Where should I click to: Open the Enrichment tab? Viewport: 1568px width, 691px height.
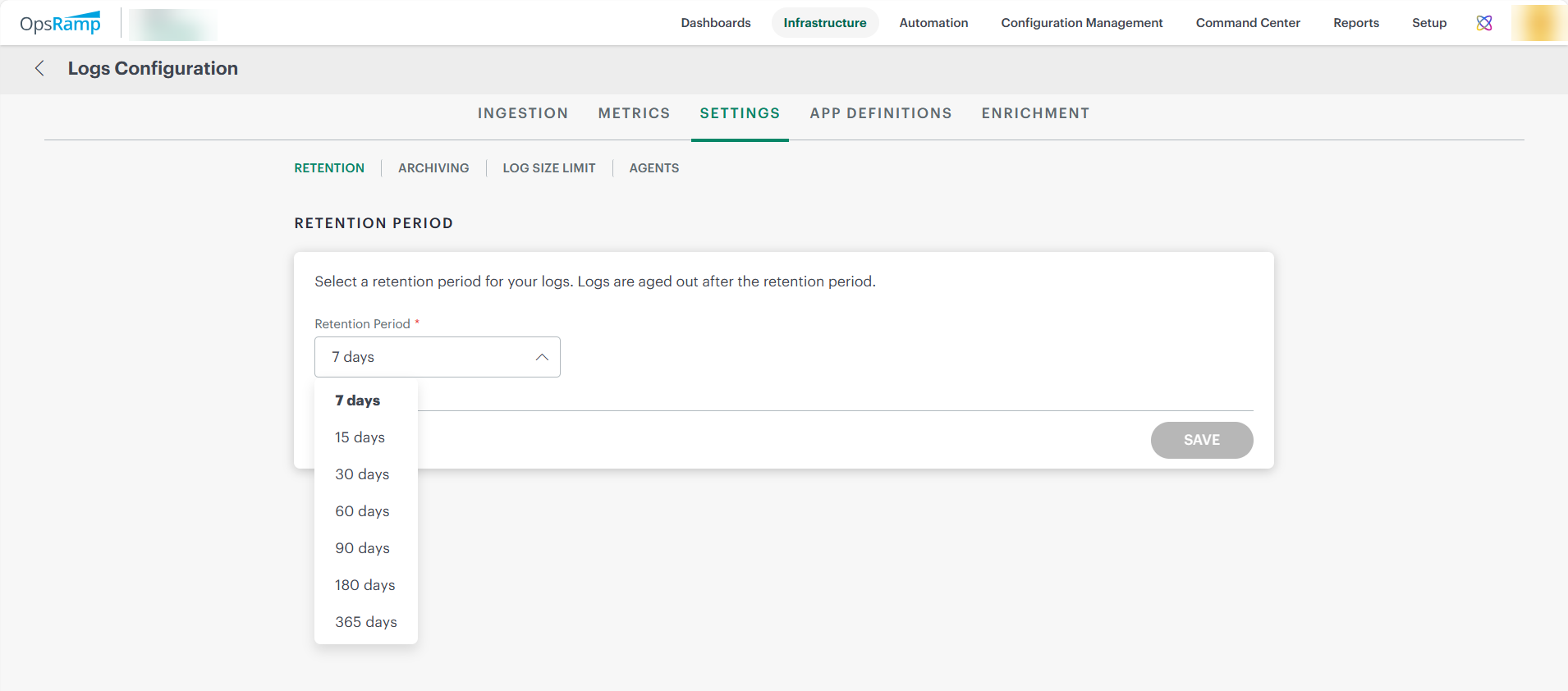[1035, 113]
